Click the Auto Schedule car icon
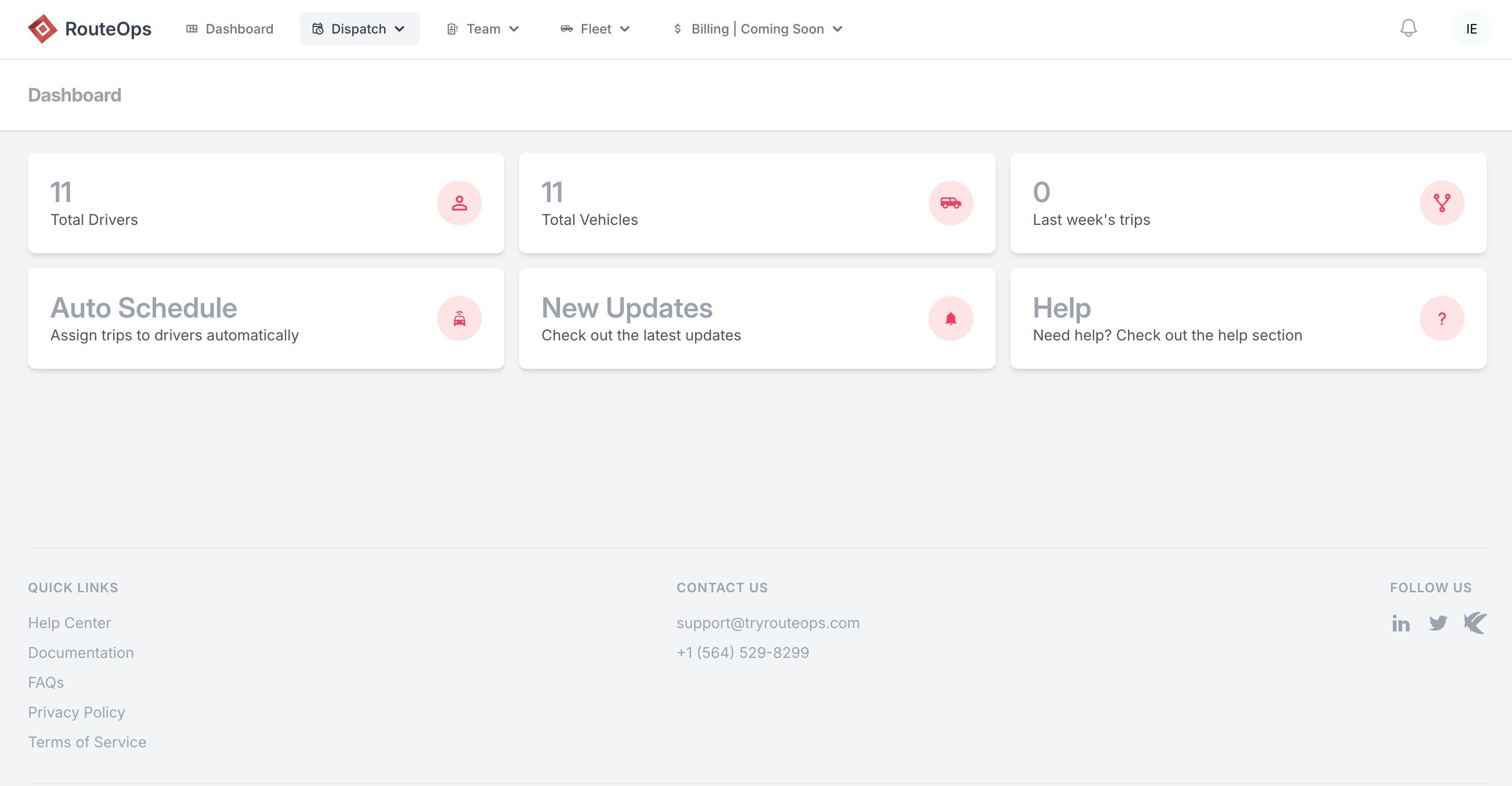The height and width of the screenshot is (786, 1512). coord(459,319)
